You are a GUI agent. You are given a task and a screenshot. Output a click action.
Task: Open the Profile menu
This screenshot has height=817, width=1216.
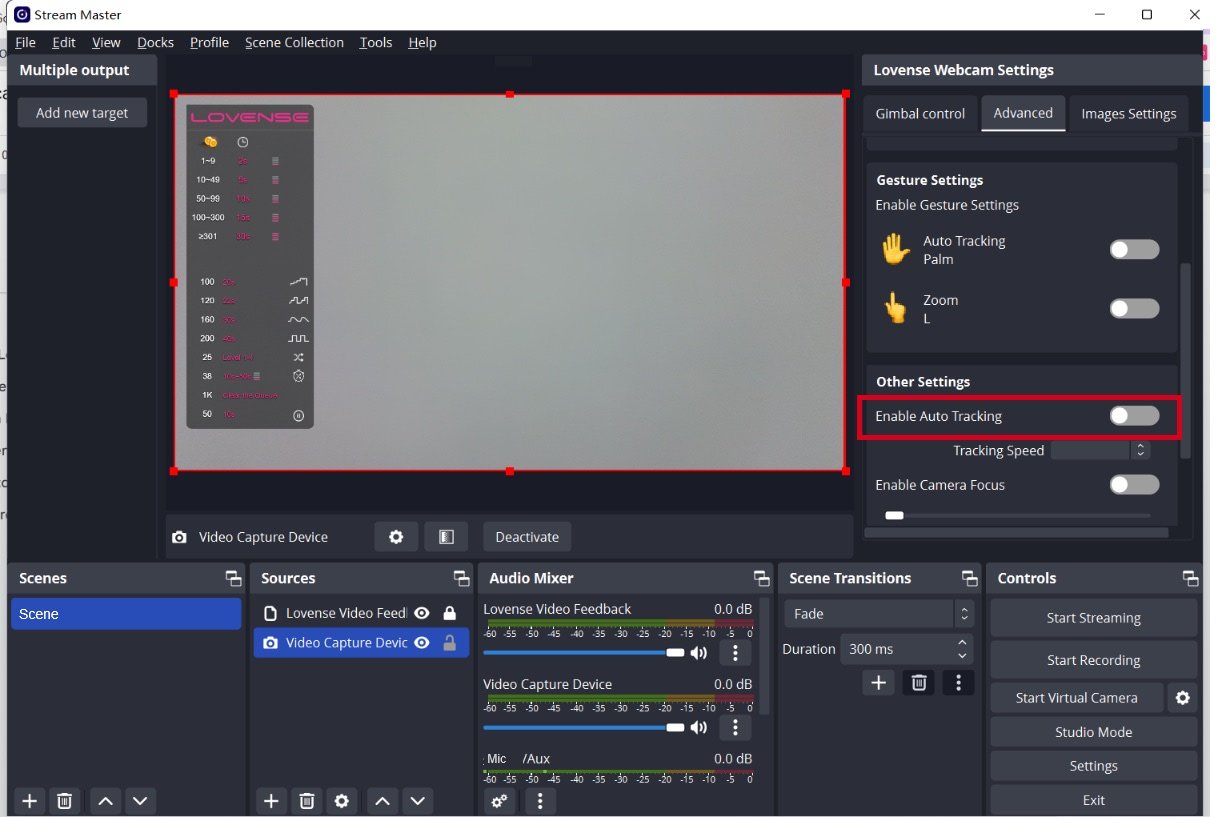(209, 42)
